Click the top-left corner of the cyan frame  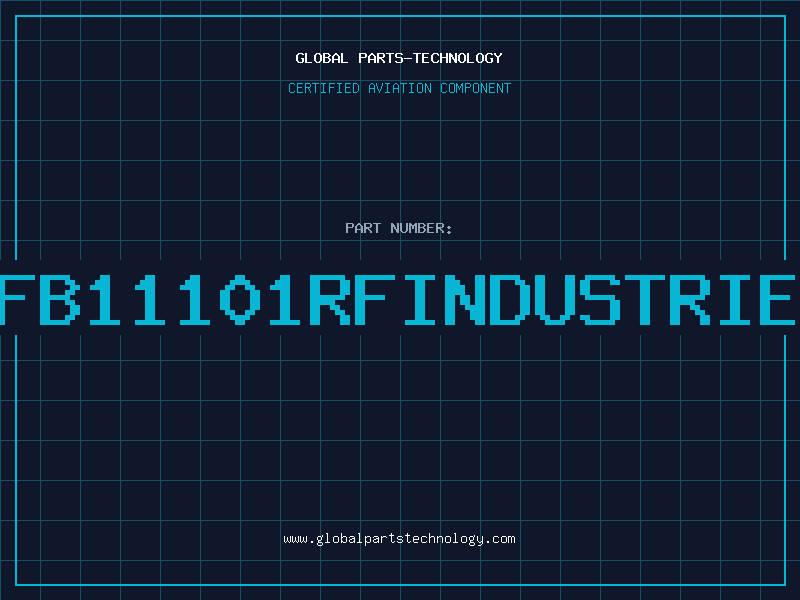coord(16,16)
